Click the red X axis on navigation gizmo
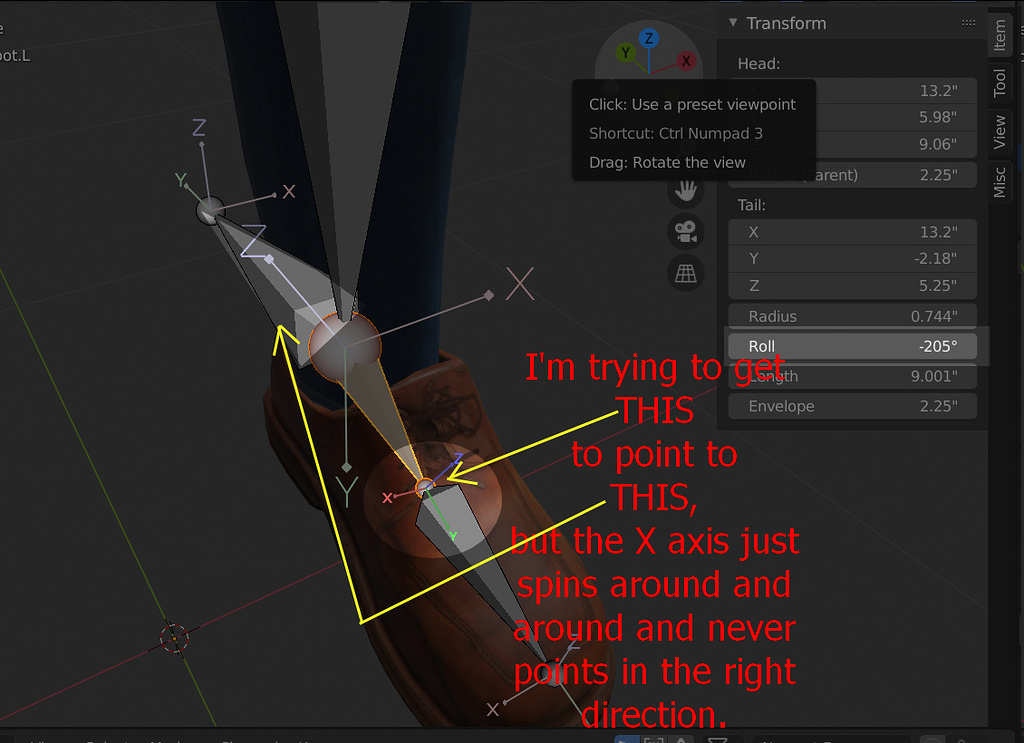Viewport: 1024px width, 743px height. [686, 61]
